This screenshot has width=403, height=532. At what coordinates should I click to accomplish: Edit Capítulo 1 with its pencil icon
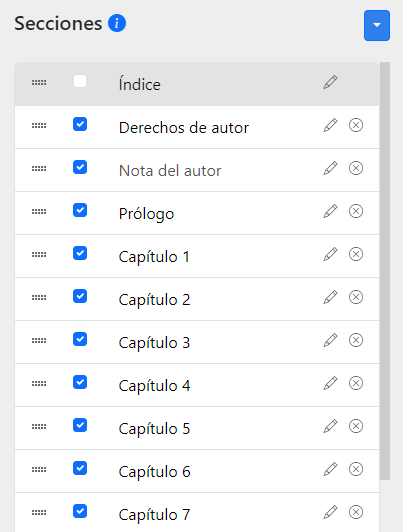tap(330, 254)
